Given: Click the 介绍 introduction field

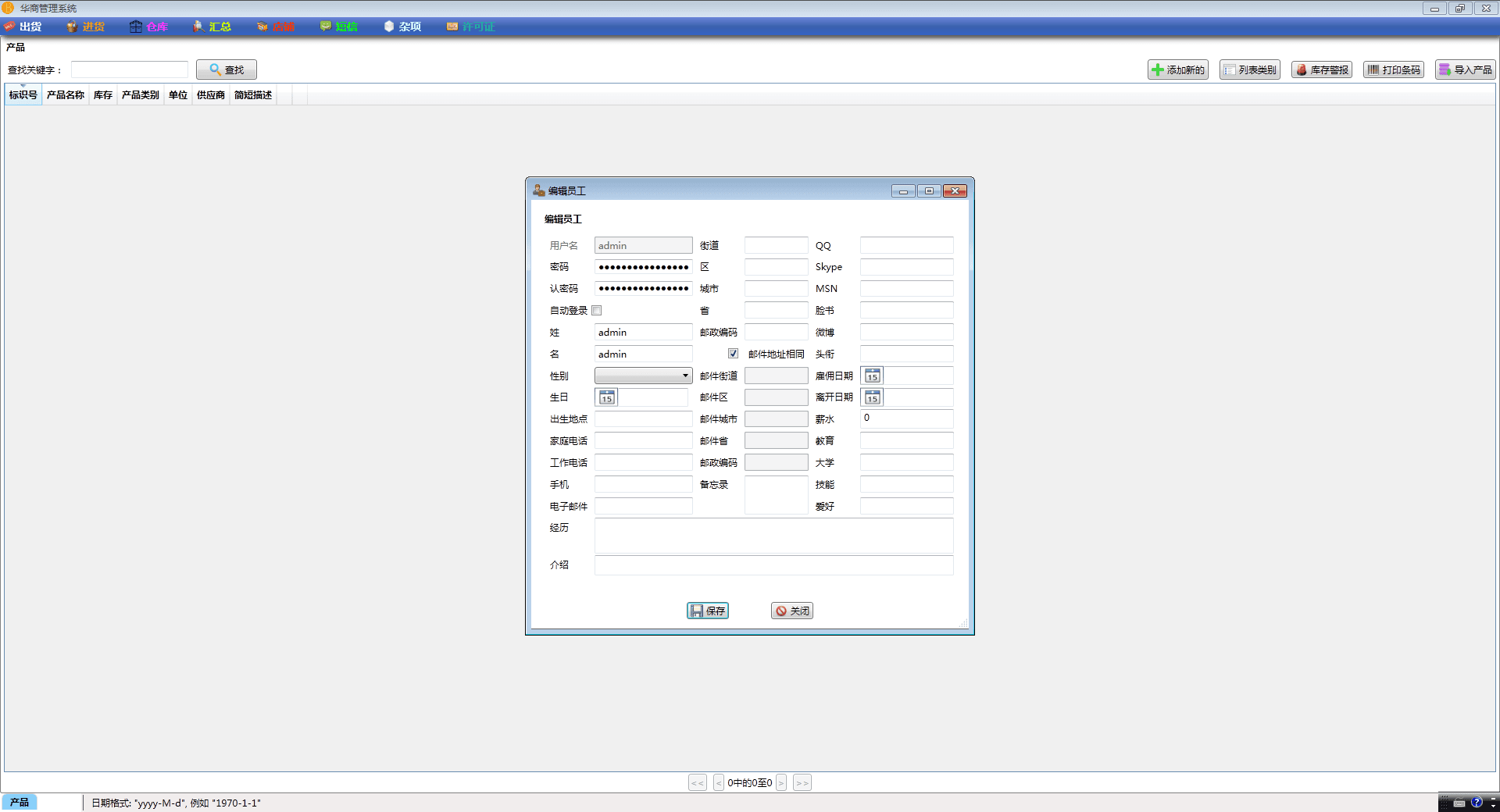Looking at the screenshot, I should 774,565.
